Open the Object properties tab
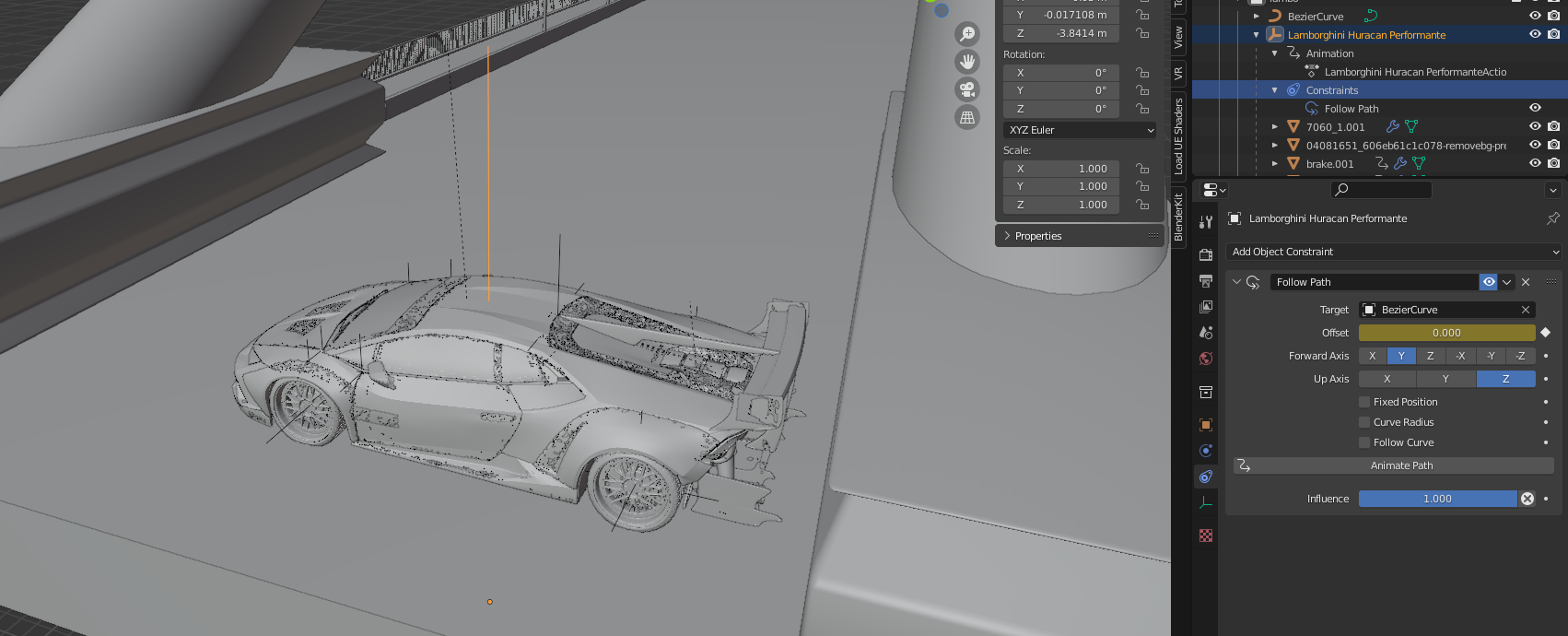 coord(1206,425)
